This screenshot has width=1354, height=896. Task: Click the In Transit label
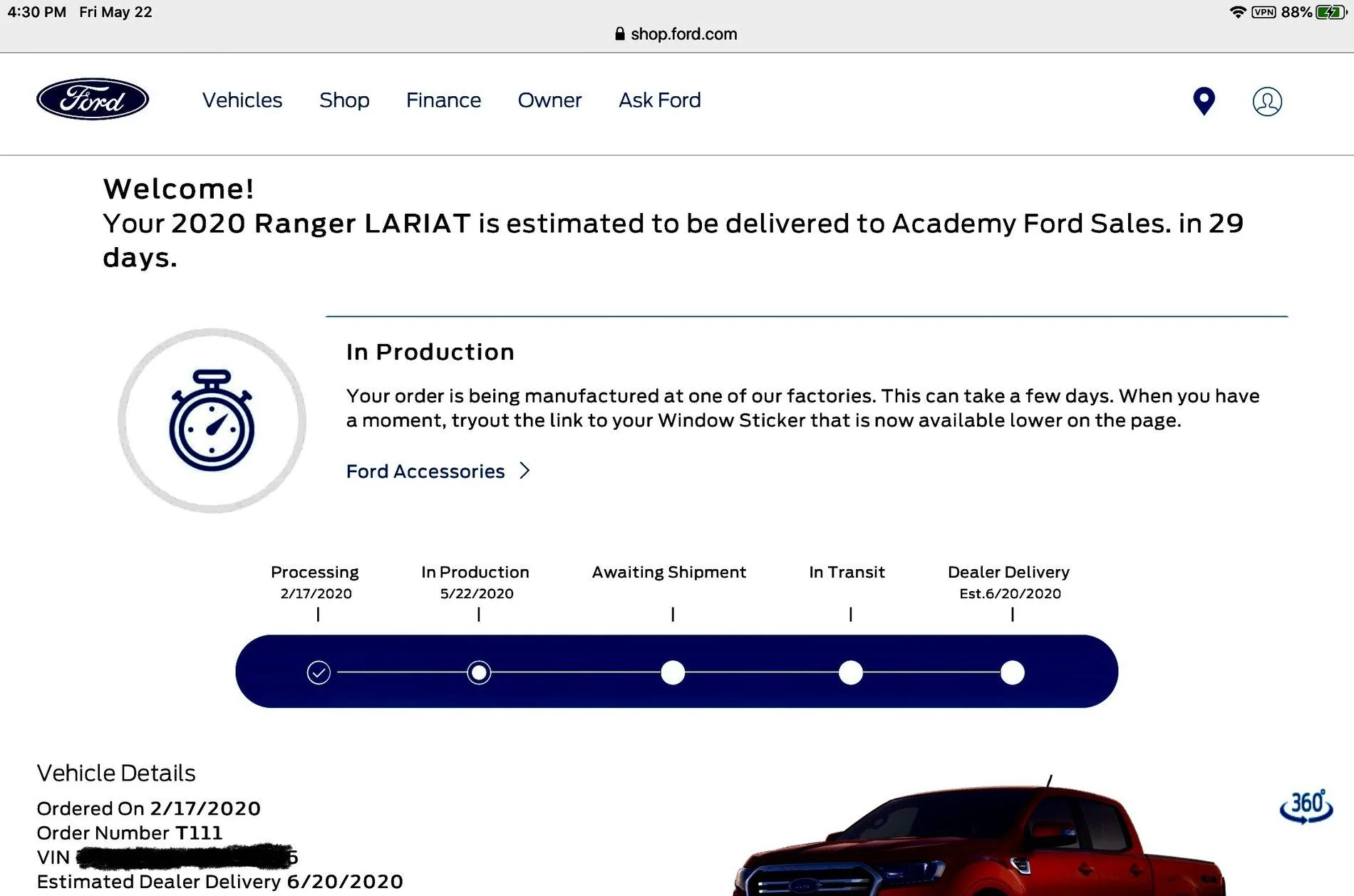(847, 572)
